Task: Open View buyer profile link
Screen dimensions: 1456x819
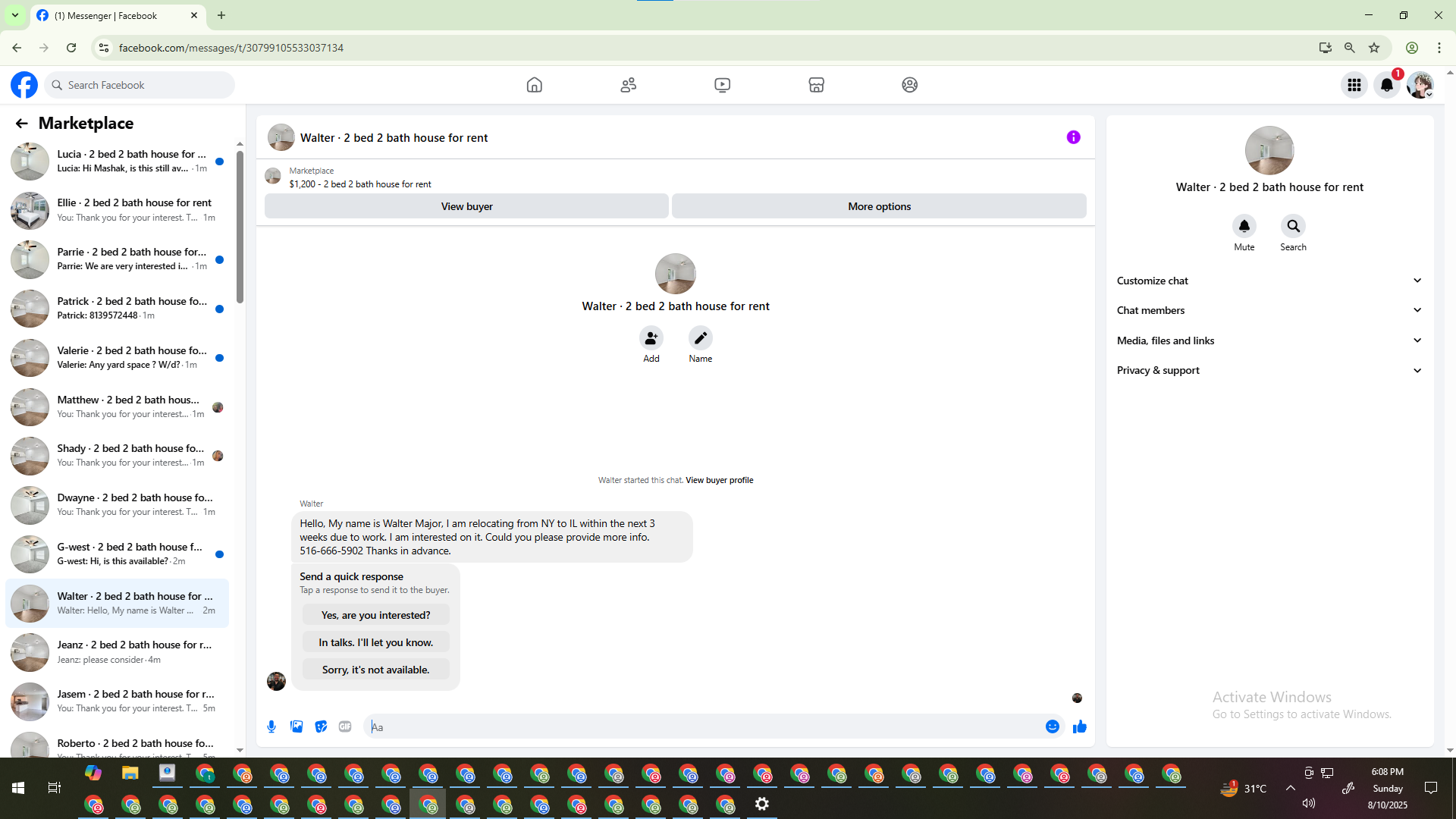Action: 719,480
